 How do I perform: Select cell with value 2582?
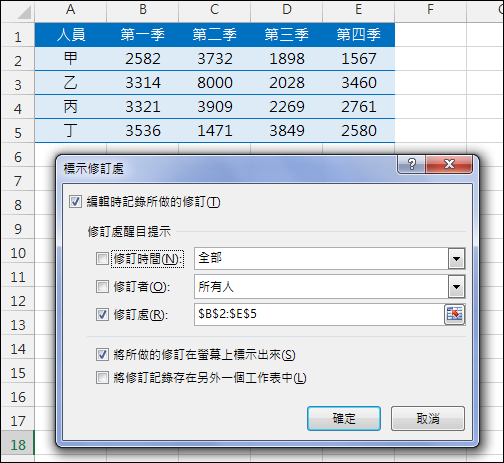click(x=143, y=59)
